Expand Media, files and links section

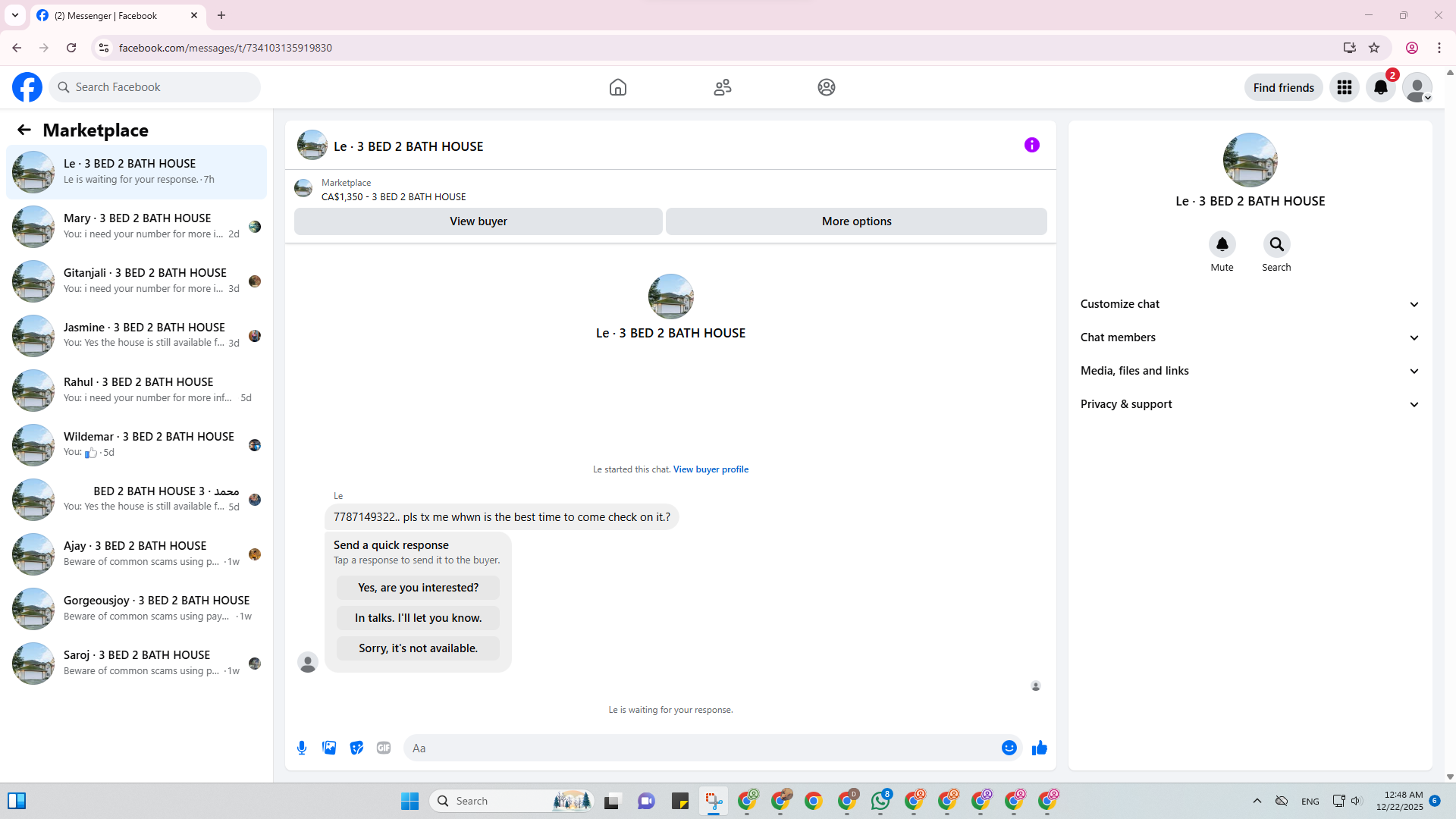pos(1250,371)
